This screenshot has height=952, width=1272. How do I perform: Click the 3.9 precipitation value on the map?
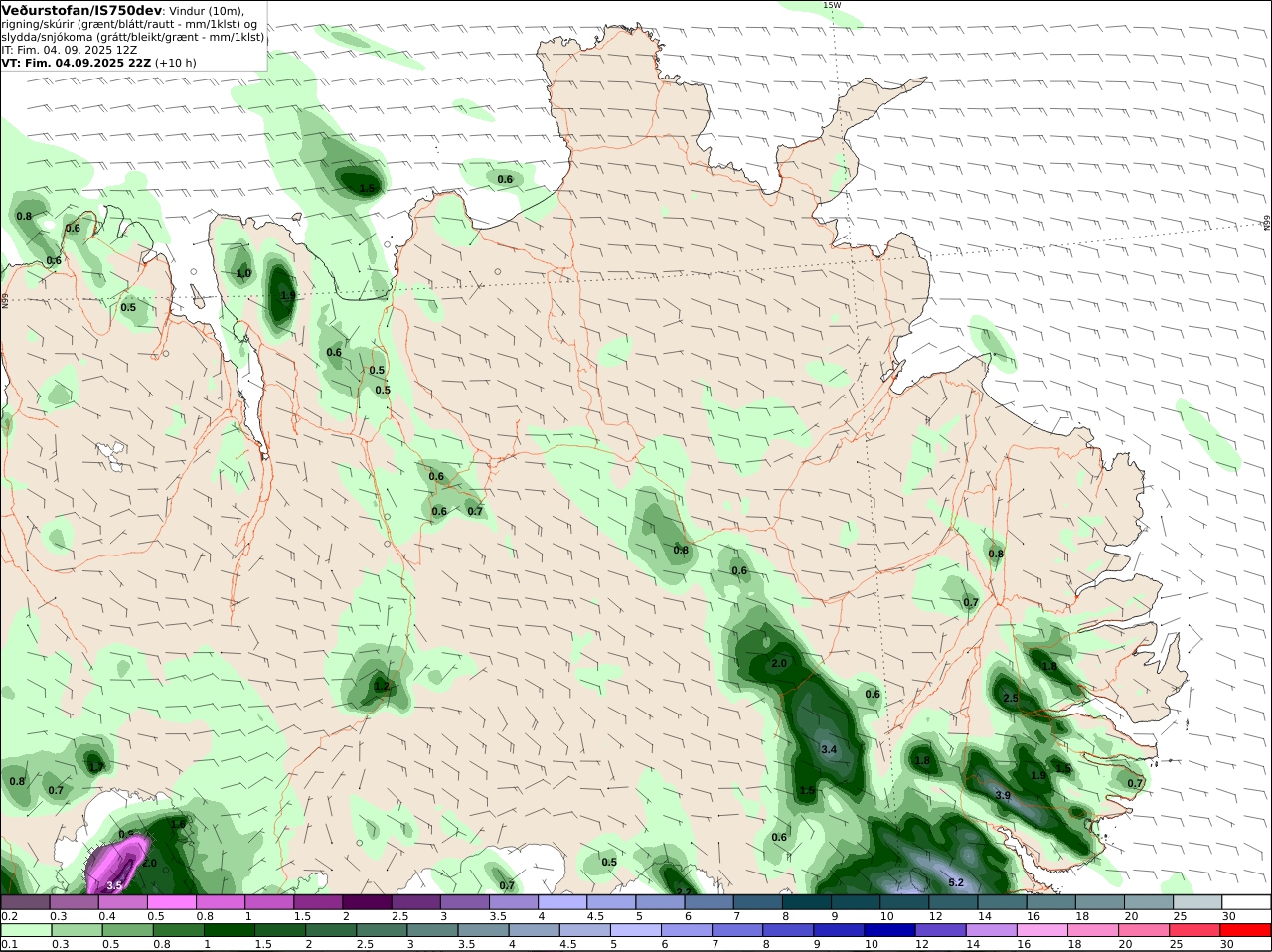(x=1003, y=795)
